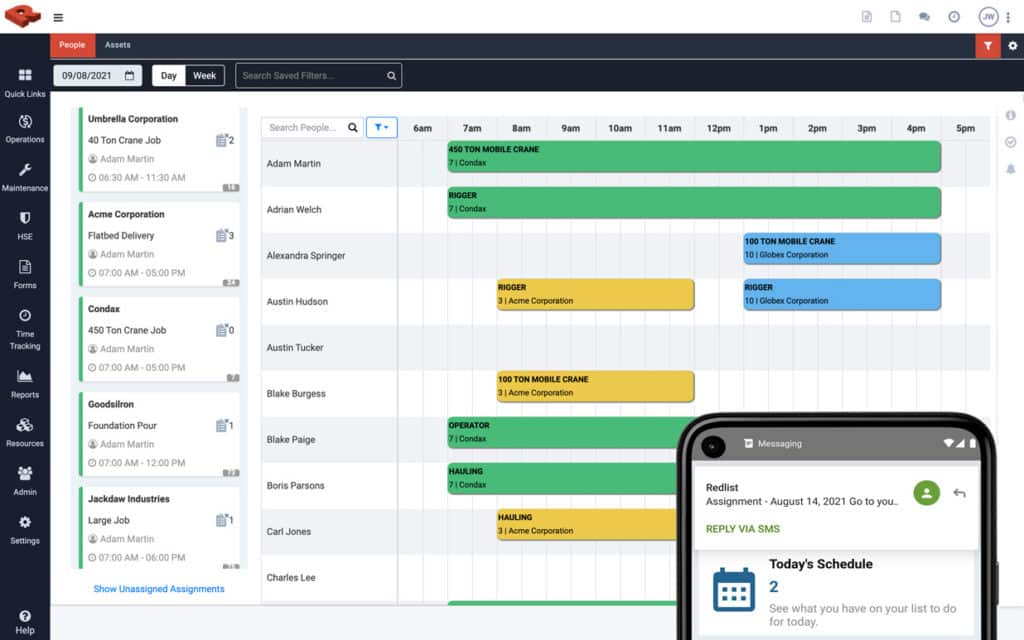Image resolution: width=1024 pixels, height=640 pixels.
Task: Open the messaging chat icon in top bar
Action: pos(924,16)
